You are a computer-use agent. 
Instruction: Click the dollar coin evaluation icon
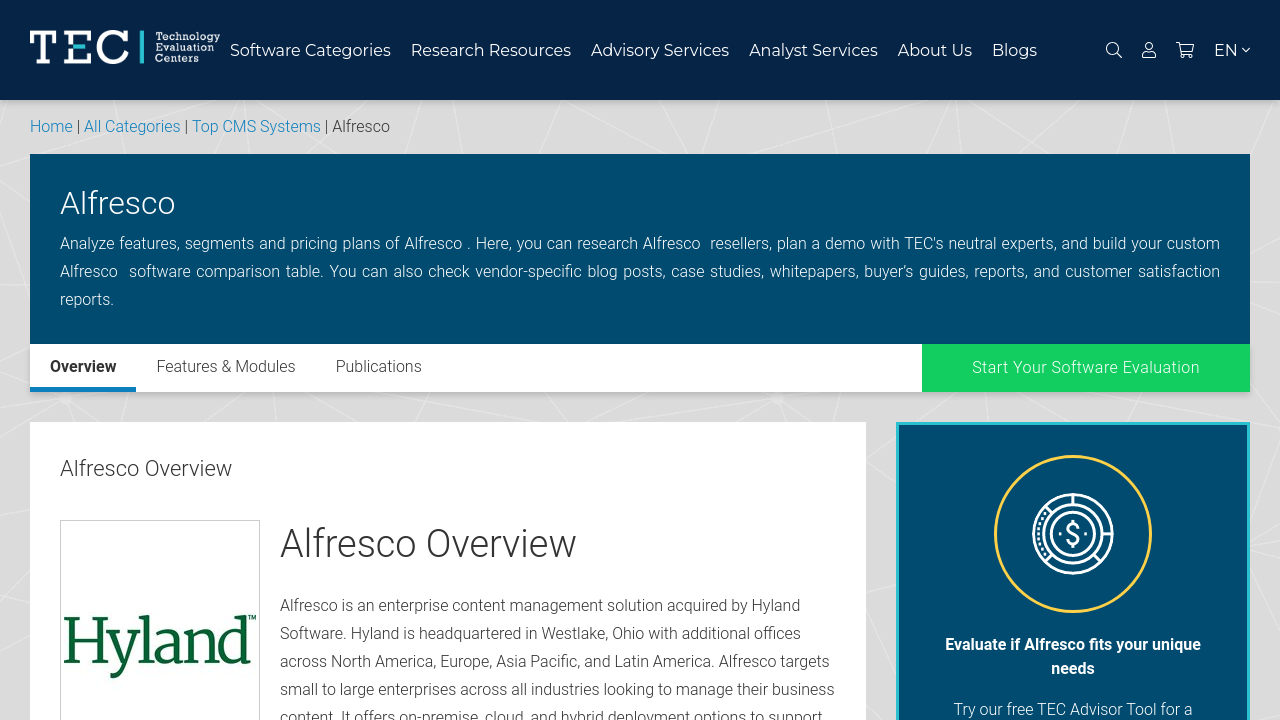(1072, 534)
